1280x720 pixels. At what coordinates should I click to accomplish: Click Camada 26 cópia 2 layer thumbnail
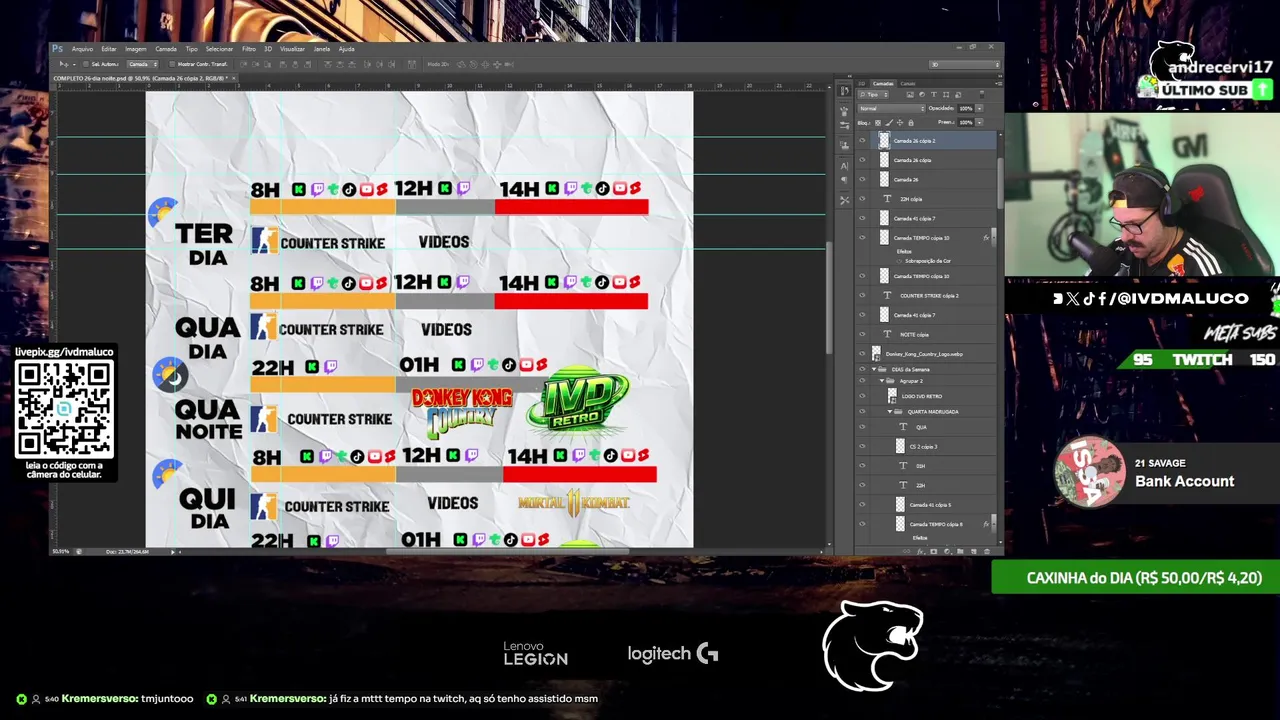point(884,141)
